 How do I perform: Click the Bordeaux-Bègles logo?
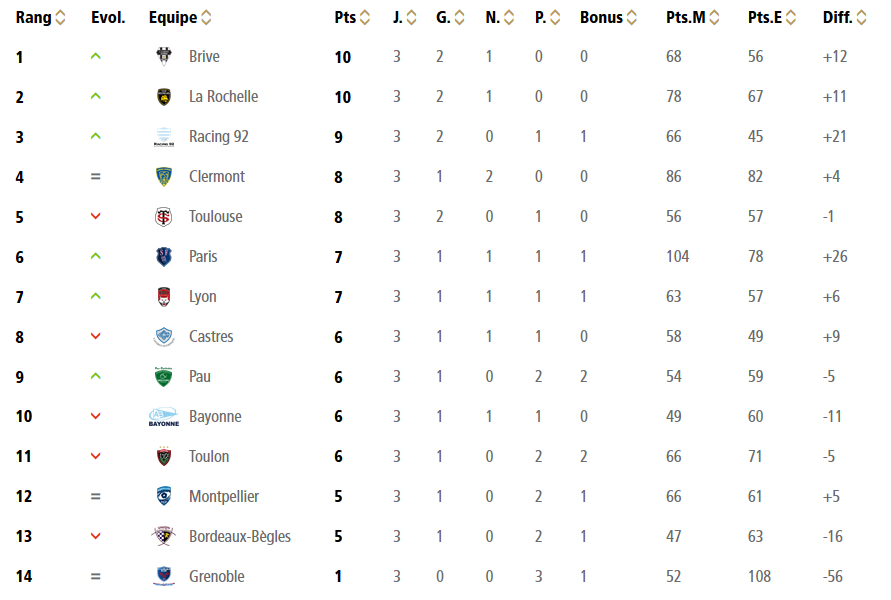pos(164,536)
